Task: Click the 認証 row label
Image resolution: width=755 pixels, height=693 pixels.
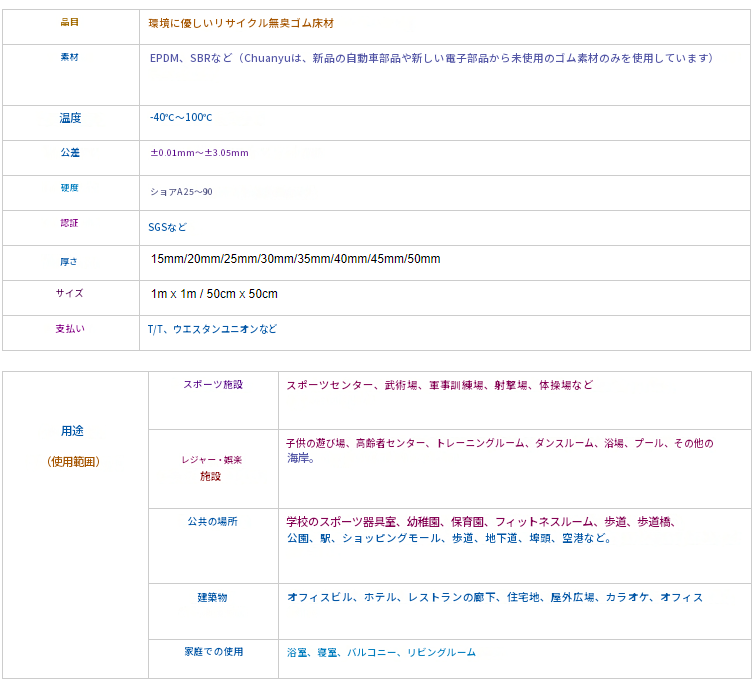Action: pyautogui.click(x=69, y=223)
